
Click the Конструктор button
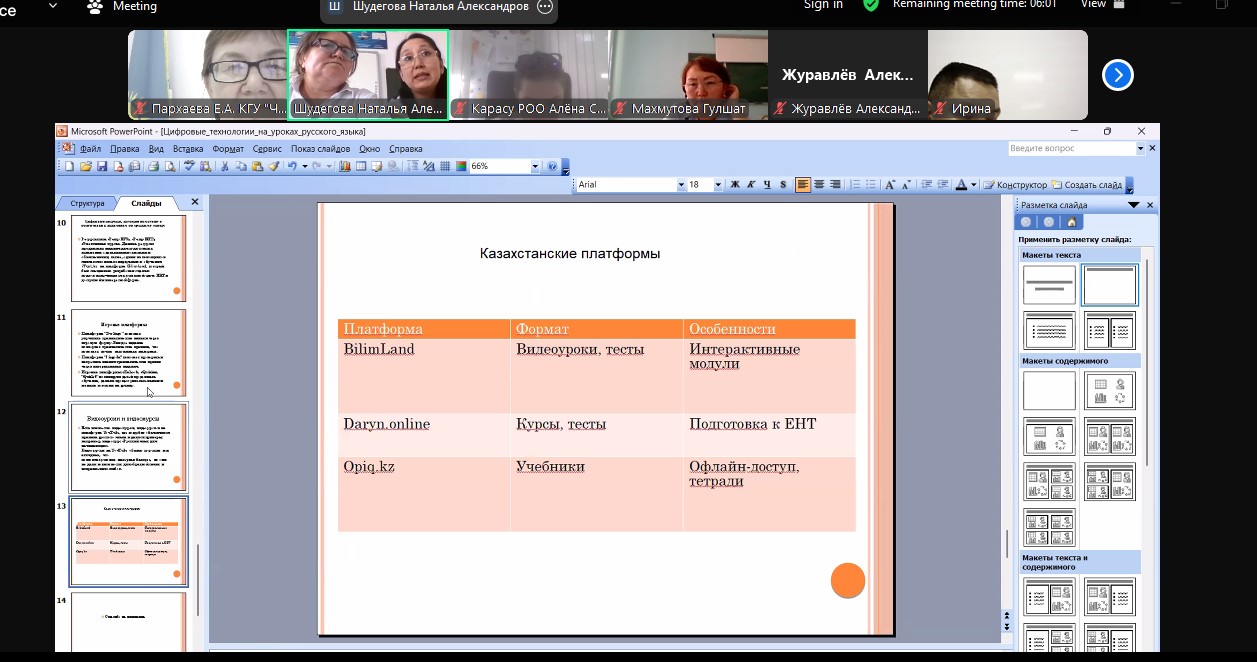(1015, 185)
